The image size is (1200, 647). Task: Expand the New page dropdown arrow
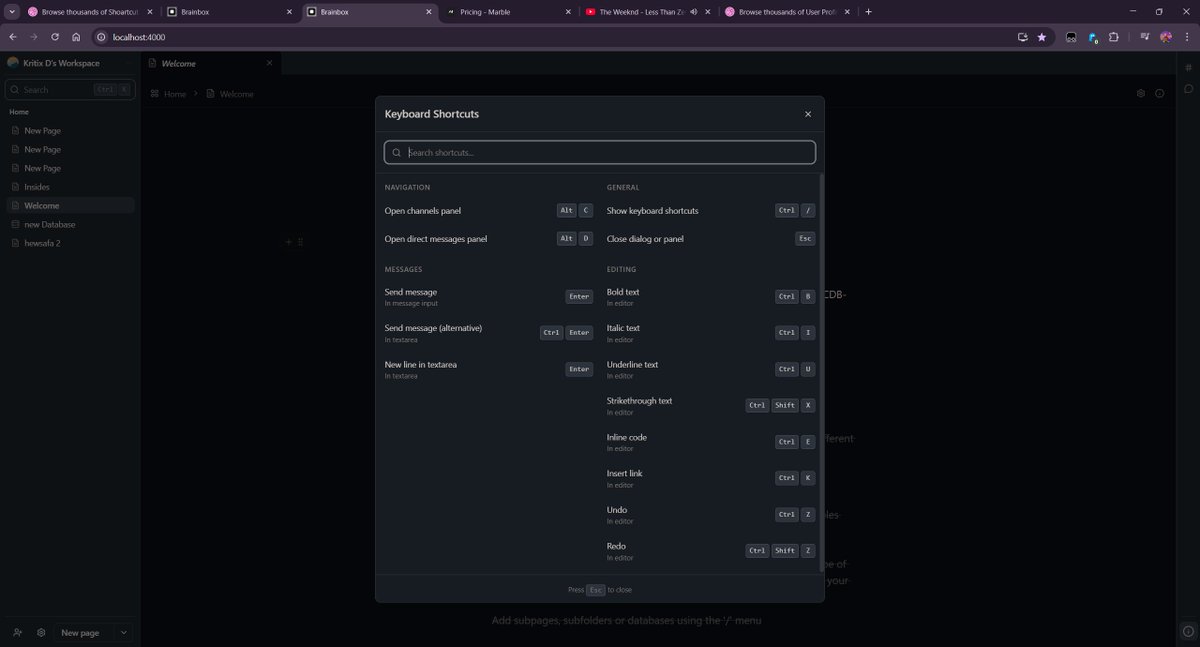(x=123, y=633)
